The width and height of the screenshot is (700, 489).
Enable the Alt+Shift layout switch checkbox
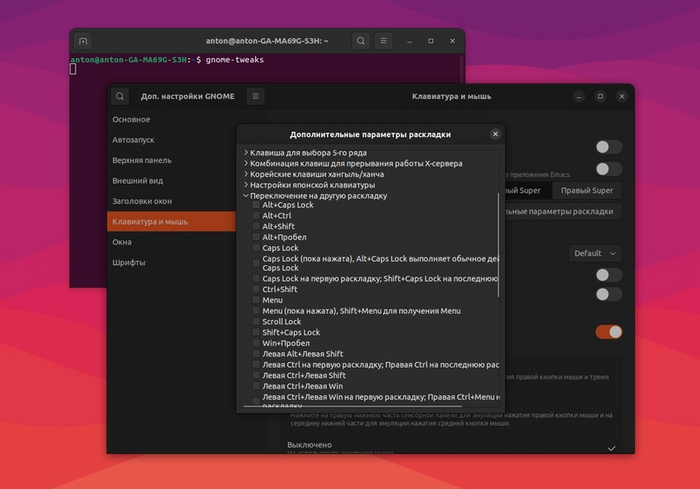point(256,226)
